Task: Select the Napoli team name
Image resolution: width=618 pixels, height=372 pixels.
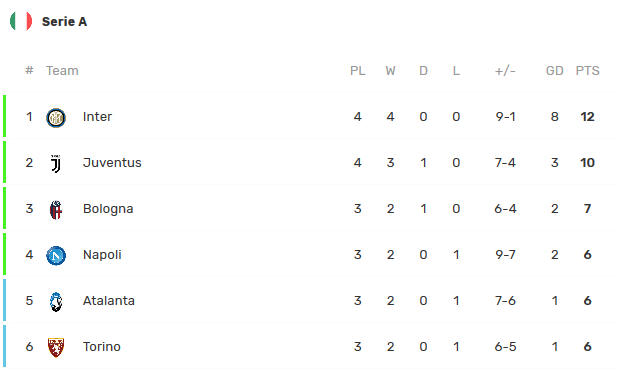Action: point(102,255)
